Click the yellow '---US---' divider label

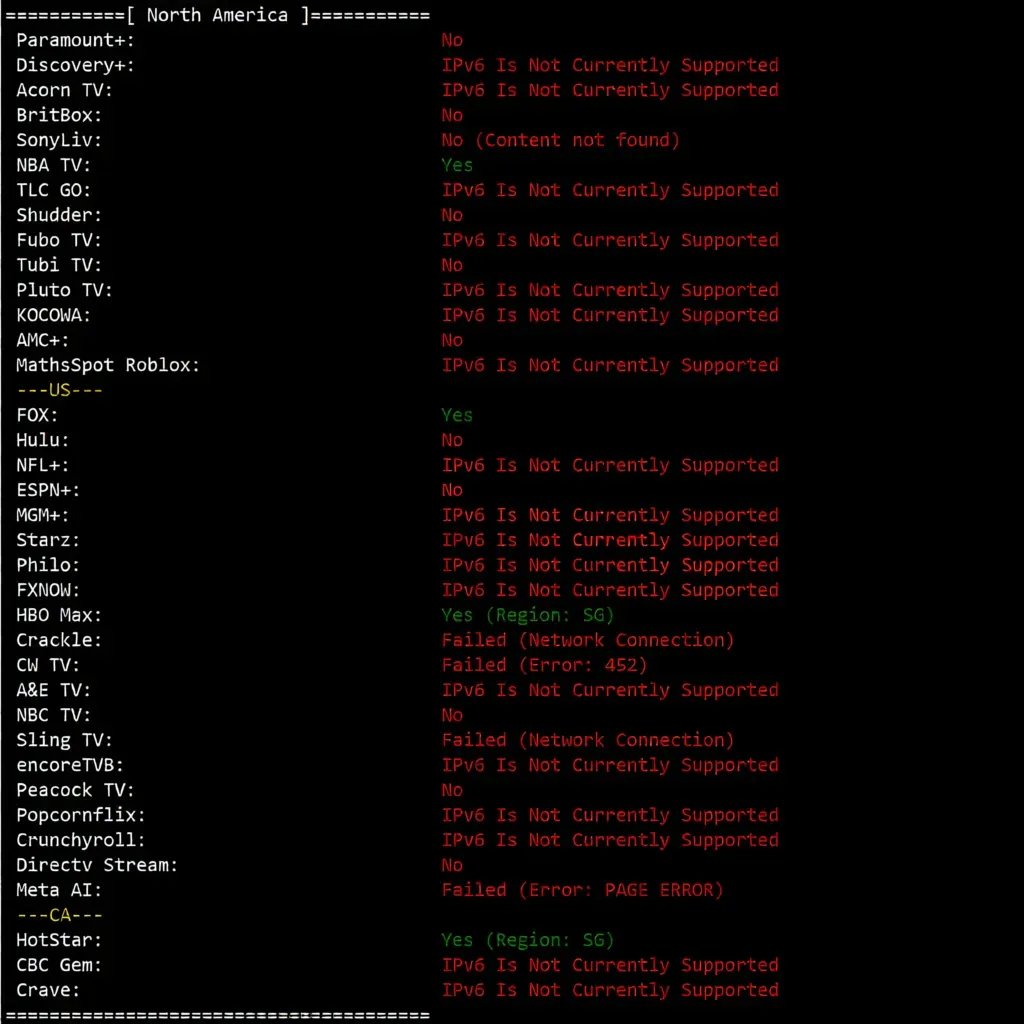59,390
